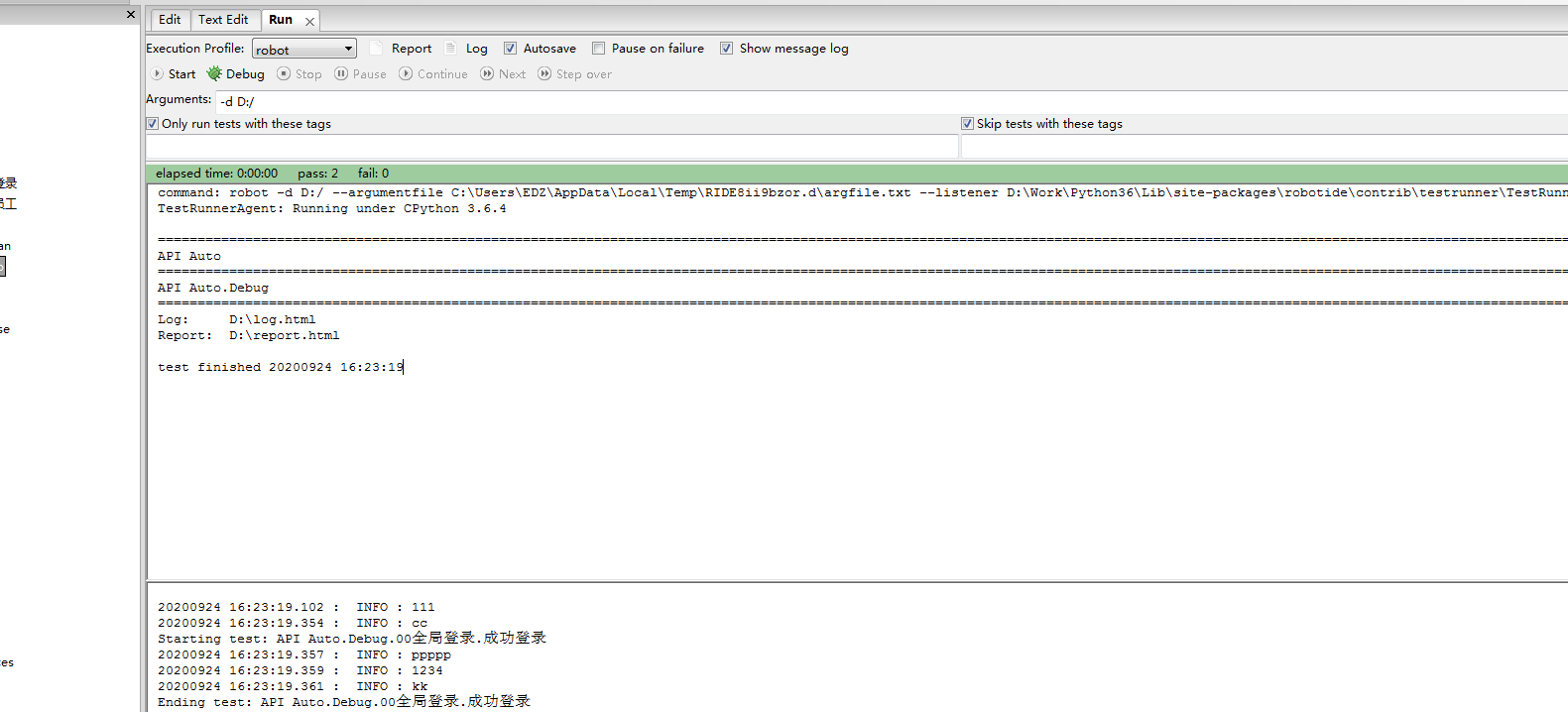
Task: Click the 'TestRunnerAgent: Running under CPython' line
Action: click(x=332, y=208)
